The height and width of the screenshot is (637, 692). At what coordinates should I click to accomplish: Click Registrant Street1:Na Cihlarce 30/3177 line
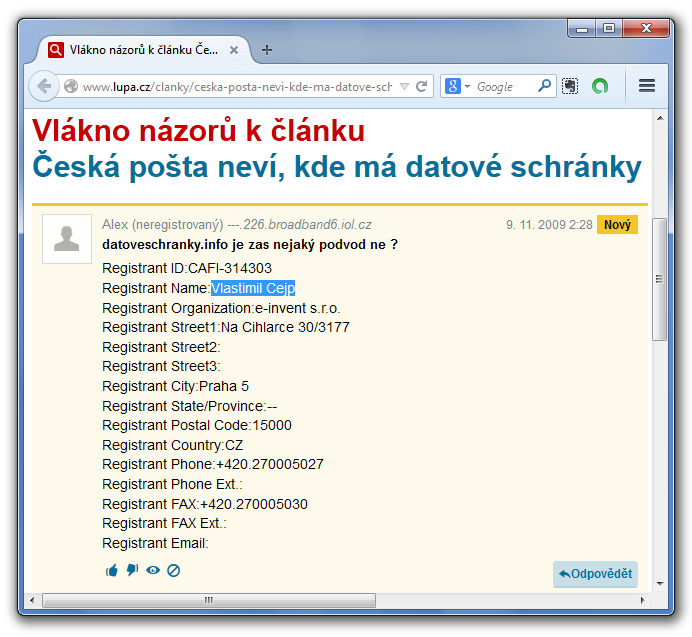click(x=226, y=327)
